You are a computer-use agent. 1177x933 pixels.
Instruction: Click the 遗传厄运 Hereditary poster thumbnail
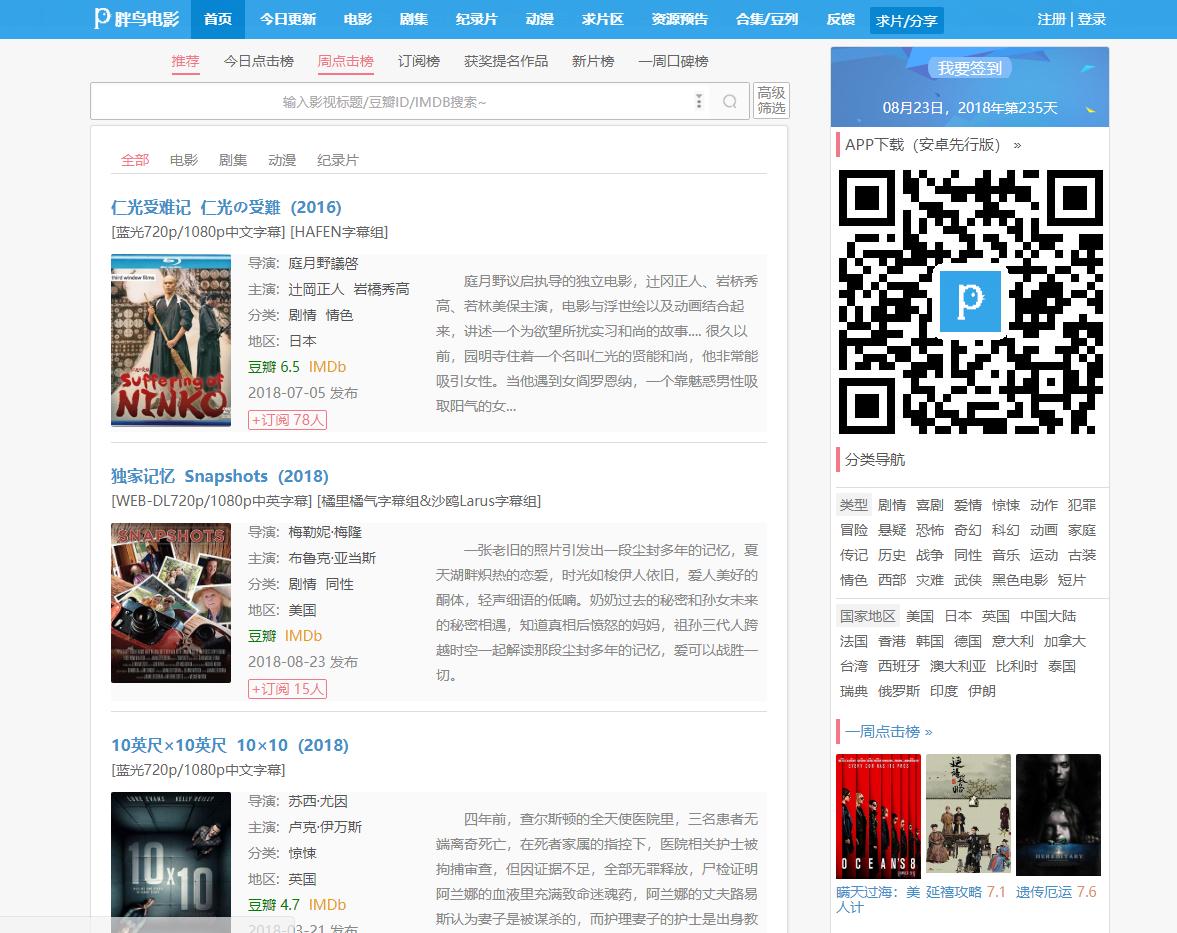coord(1058,815)
